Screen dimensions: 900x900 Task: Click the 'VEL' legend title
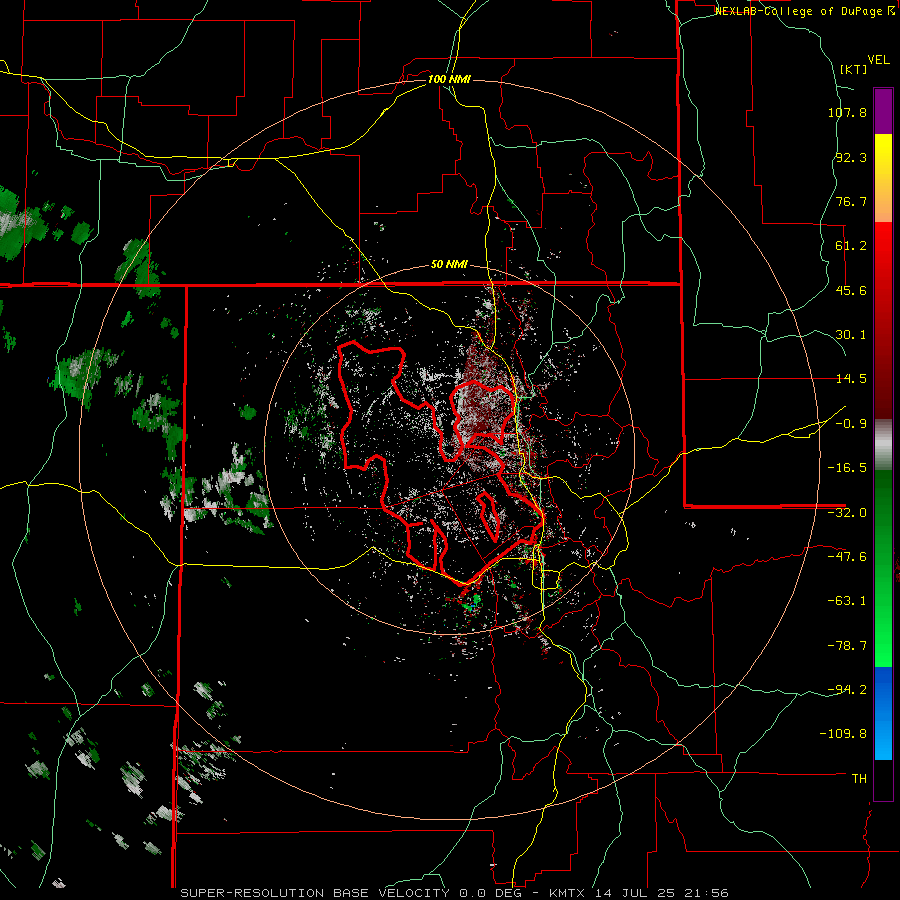(878, 60)
